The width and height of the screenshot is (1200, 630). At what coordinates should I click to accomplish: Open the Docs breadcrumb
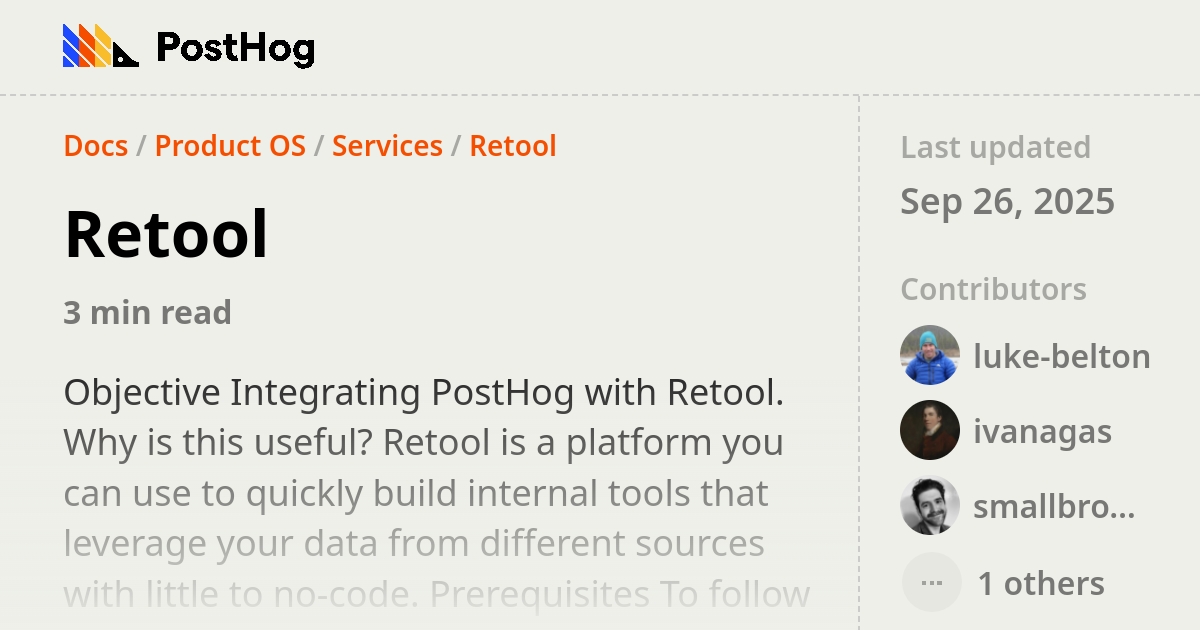tap(95, 146)
